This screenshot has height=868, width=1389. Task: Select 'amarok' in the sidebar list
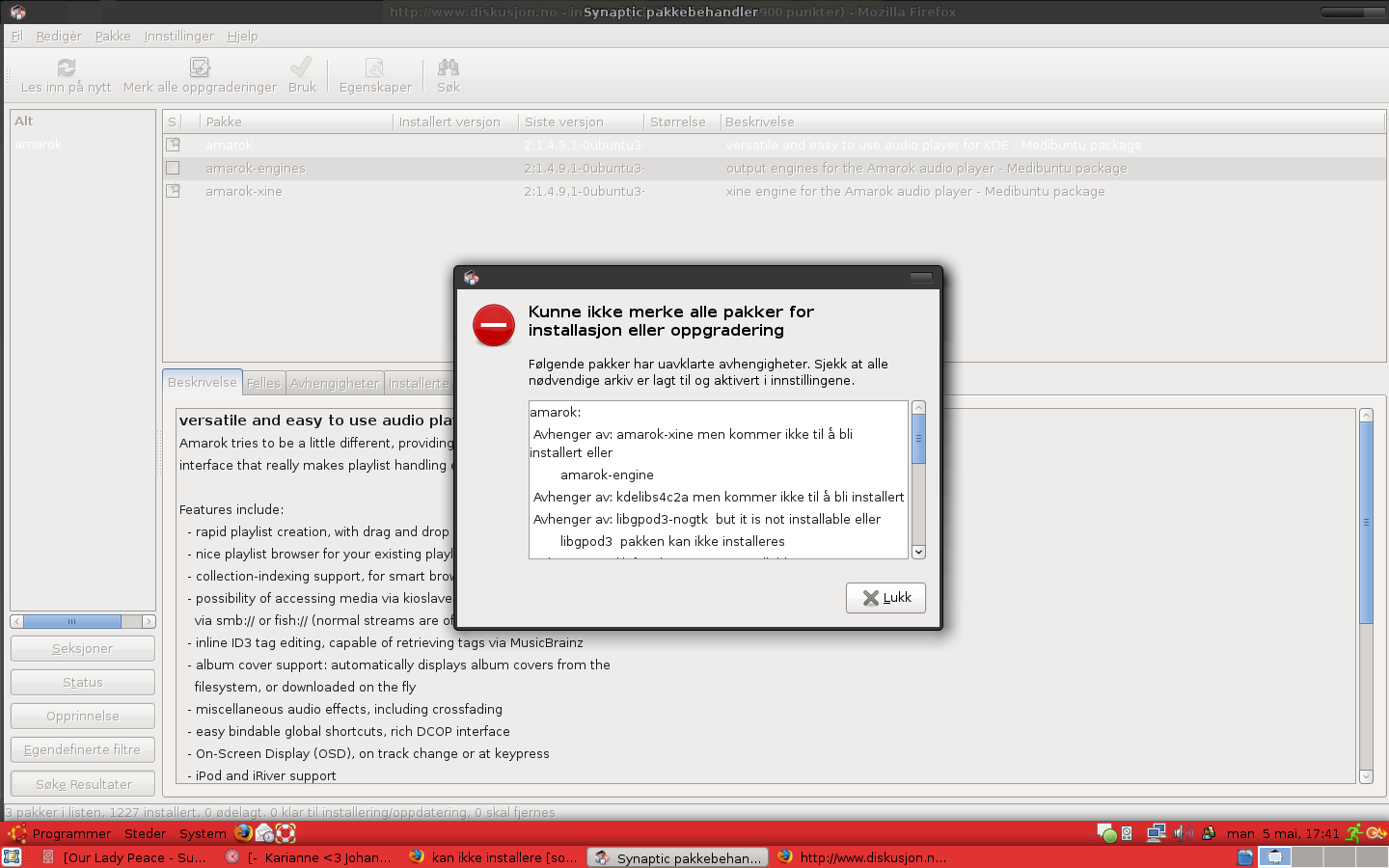83,145
